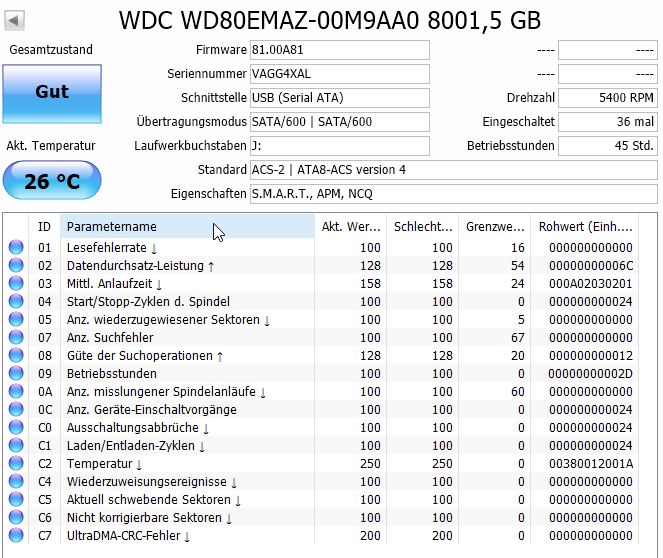Click the status orb in the Datendurchsatz-Leistung row
The width and height of the screenshot is (663, 558).
16,265
